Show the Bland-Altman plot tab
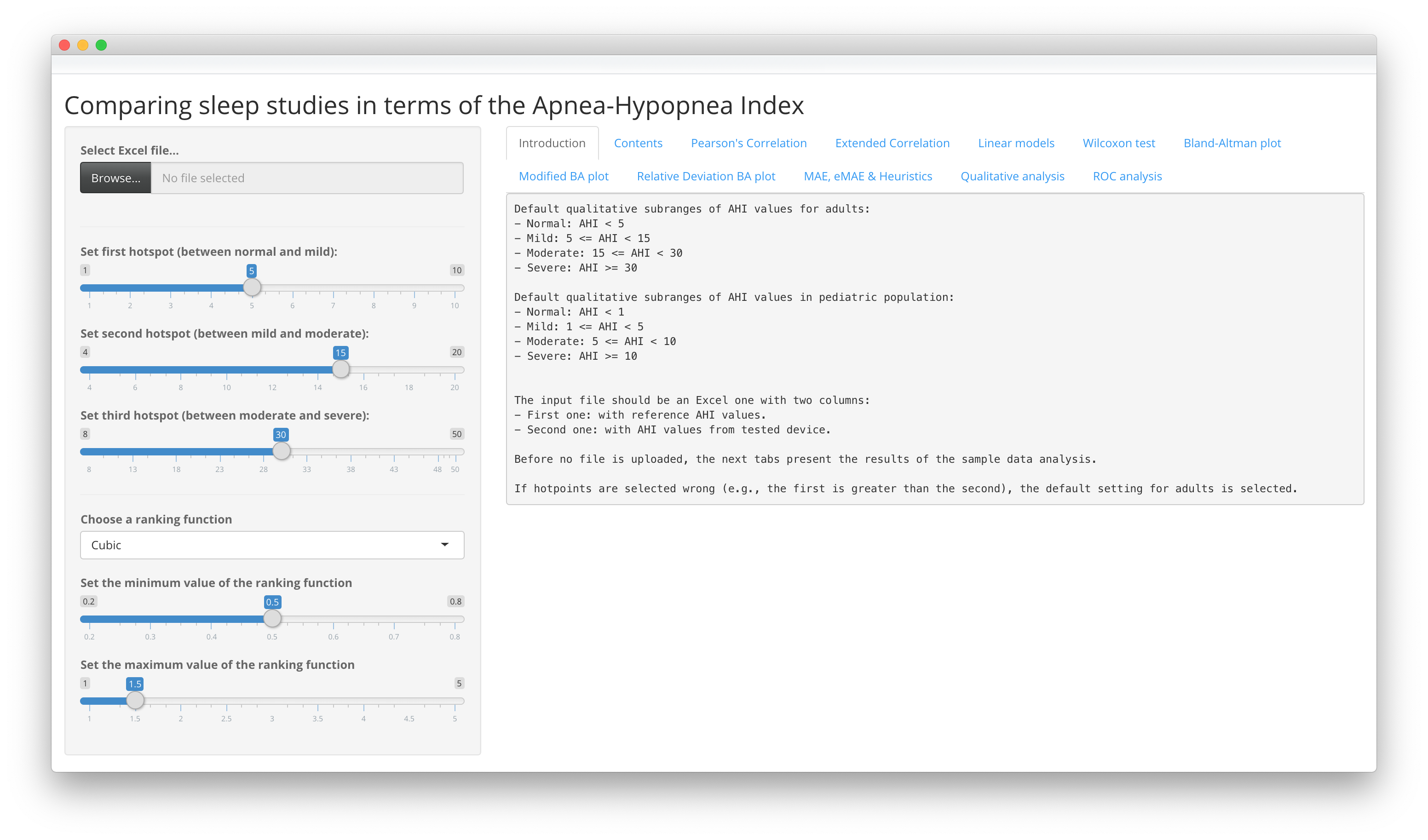 click(x=1232, y=143)
